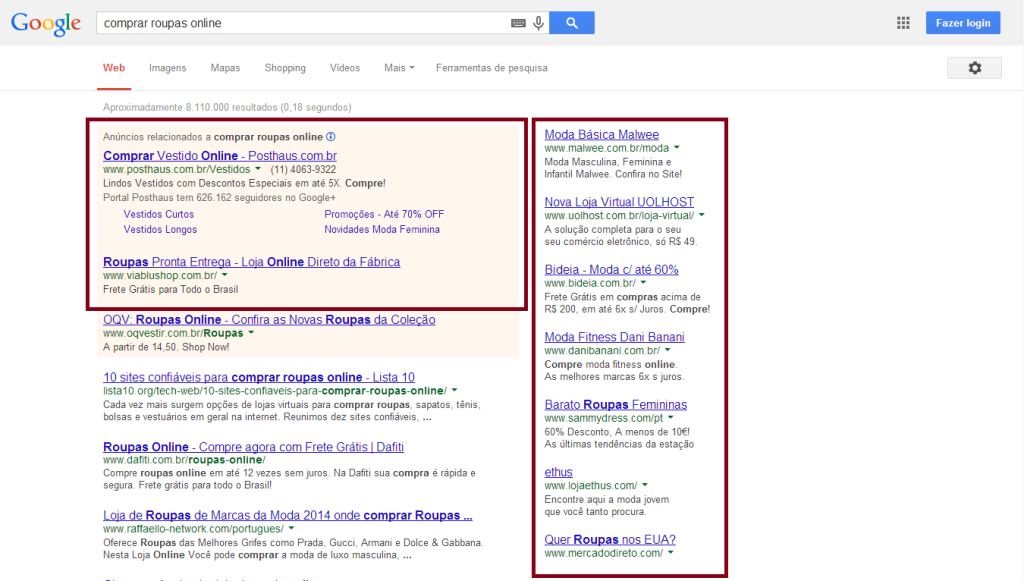Open Bideia - Moda c/ até 60% ad

(x=611, y=270)
